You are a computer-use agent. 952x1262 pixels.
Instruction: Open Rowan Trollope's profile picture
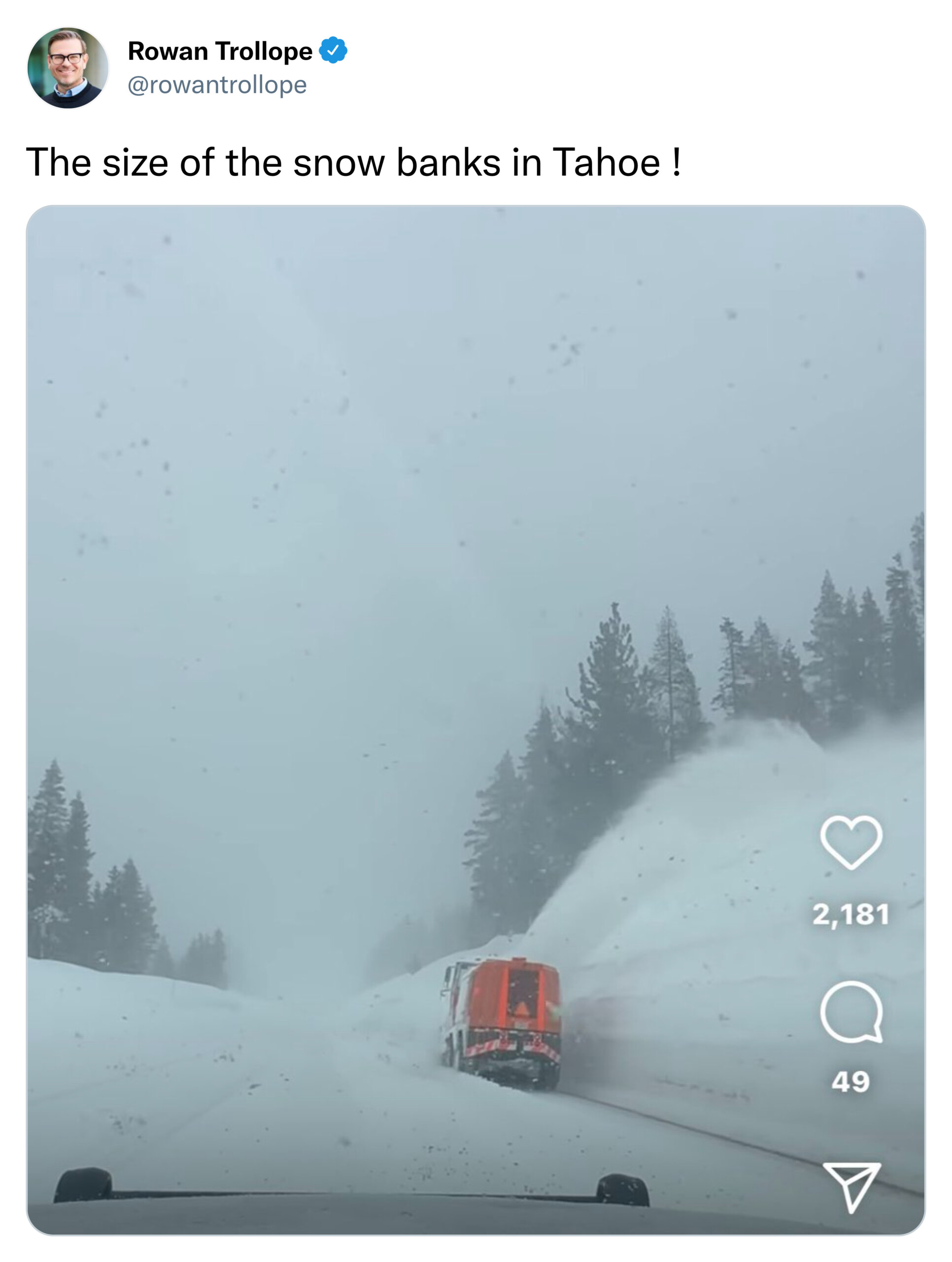(68, 68)
